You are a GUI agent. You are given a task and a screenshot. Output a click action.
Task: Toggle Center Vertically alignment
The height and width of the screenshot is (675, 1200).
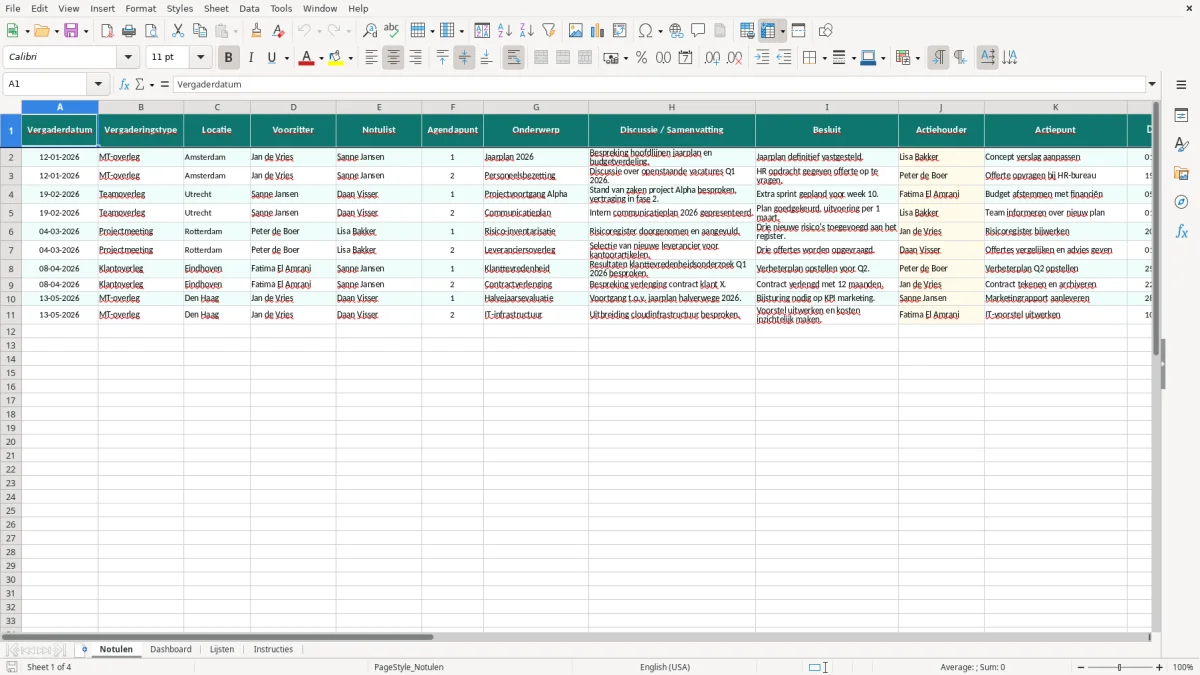pyautogui.click(x=464, y=58)
